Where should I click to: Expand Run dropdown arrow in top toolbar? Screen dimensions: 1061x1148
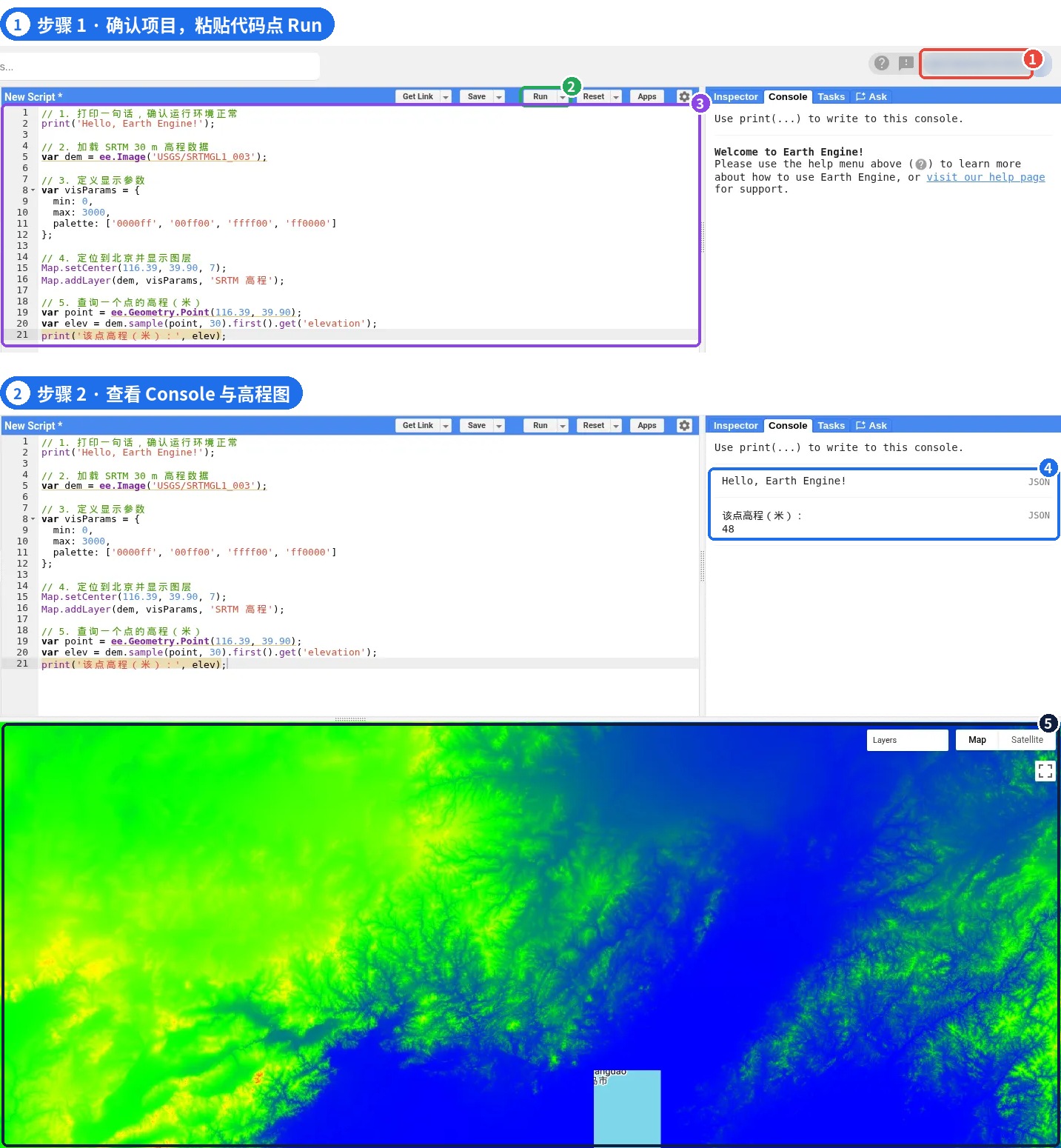563,97
